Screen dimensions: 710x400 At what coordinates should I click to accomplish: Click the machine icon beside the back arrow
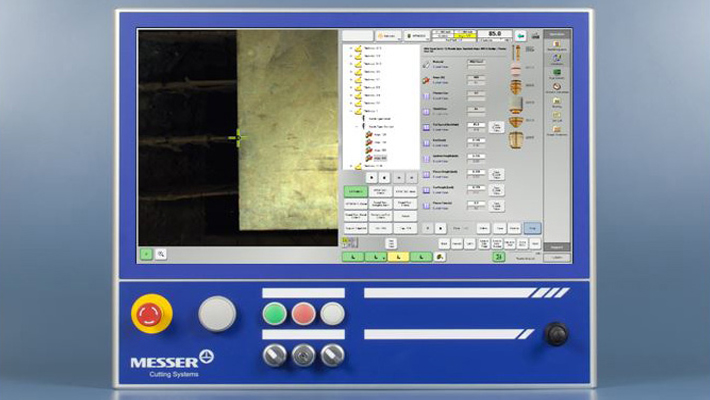click(536, 35)
